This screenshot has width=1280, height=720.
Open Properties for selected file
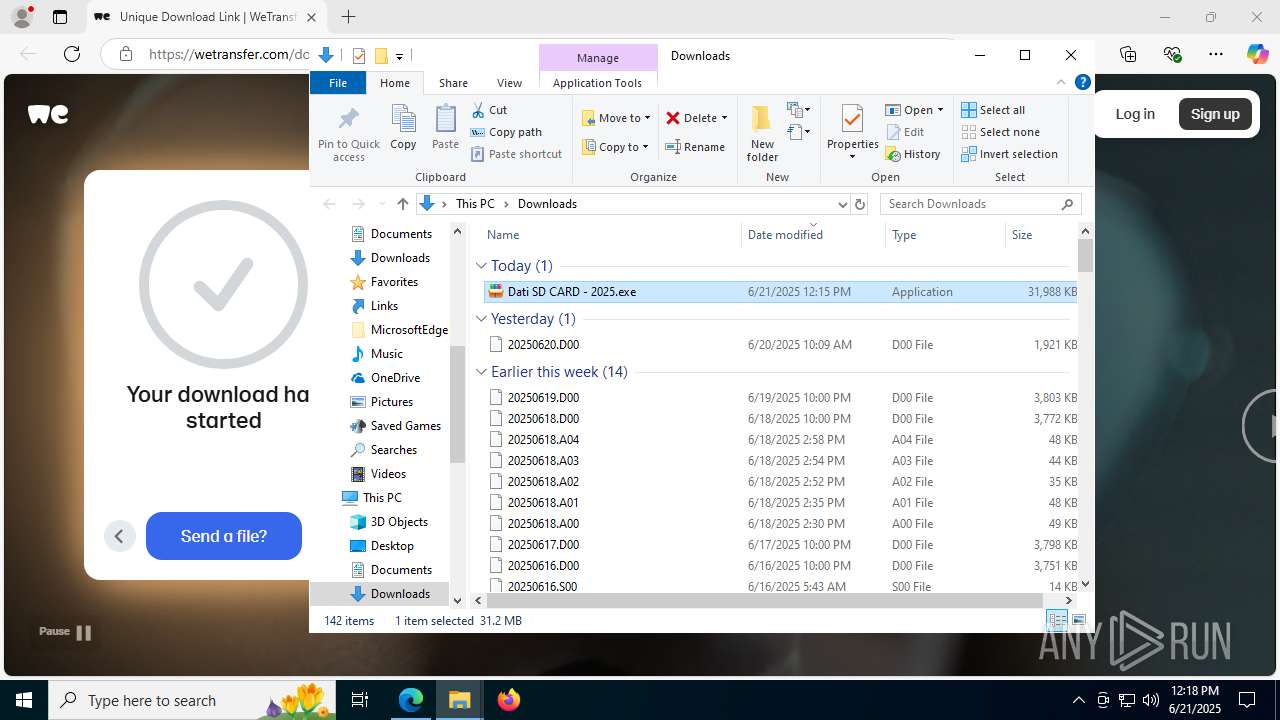tap(853, 133)
